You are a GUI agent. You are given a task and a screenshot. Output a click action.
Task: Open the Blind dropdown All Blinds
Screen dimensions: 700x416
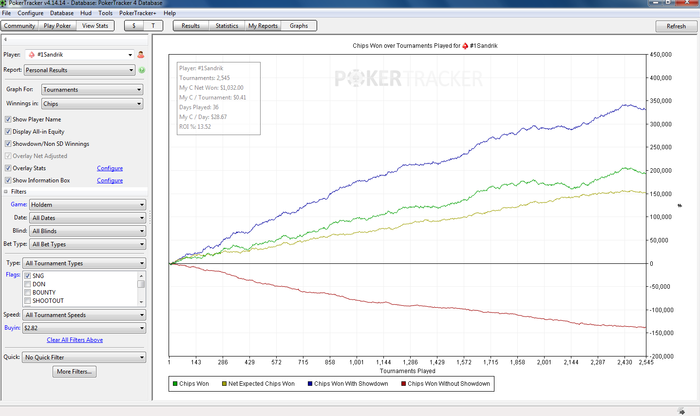pos(88,231)
